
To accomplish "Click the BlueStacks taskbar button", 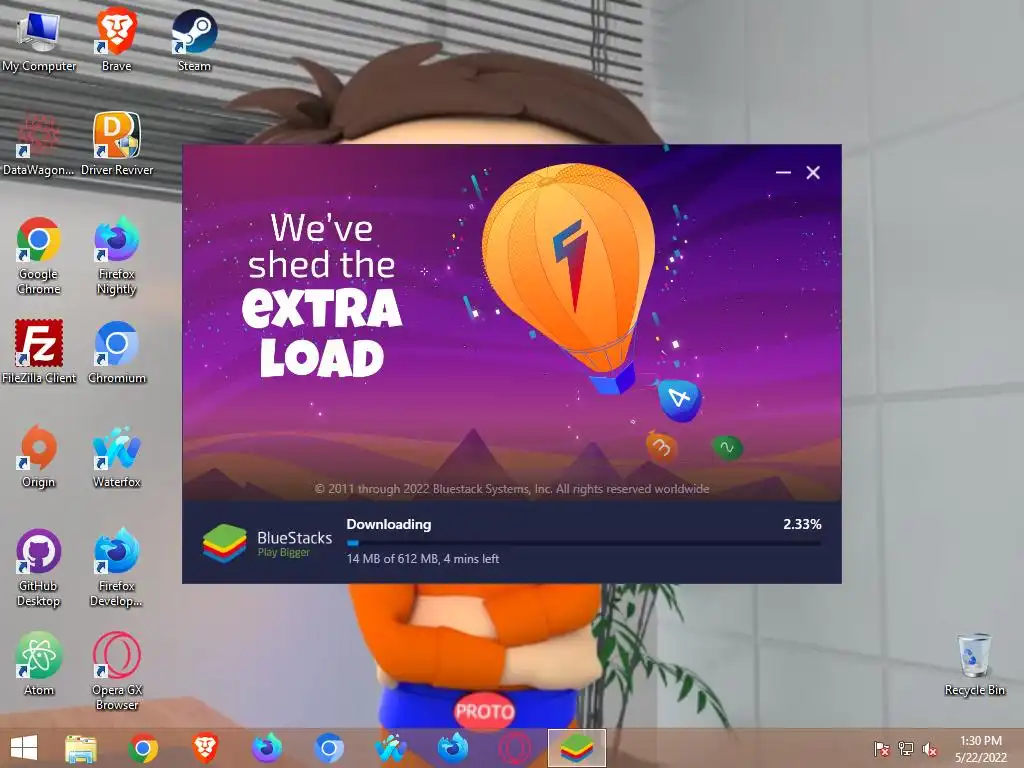I will click(577, 748).
